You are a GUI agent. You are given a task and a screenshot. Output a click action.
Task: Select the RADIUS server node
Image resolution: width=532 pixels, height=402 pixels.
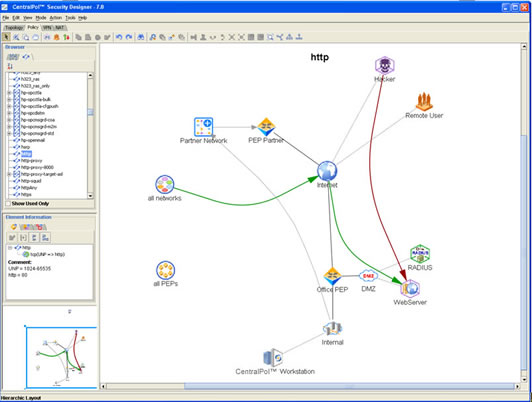(x=420, y=254)
